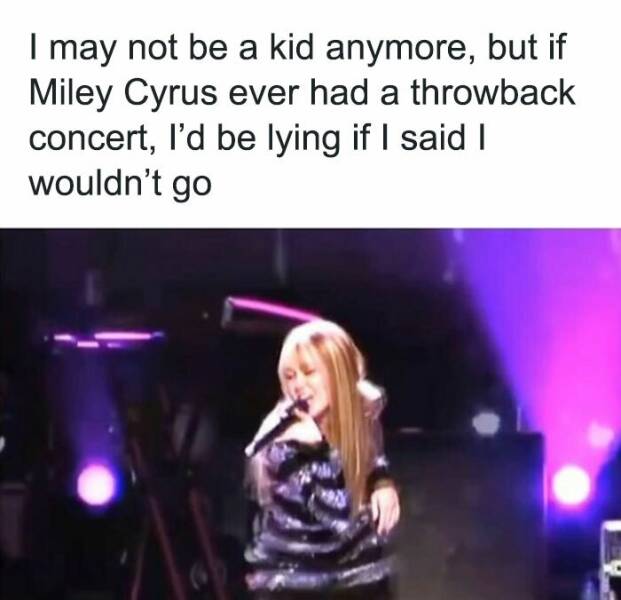Click the purple round stage light at left
The image size is (621, 600).
point(97,484)
